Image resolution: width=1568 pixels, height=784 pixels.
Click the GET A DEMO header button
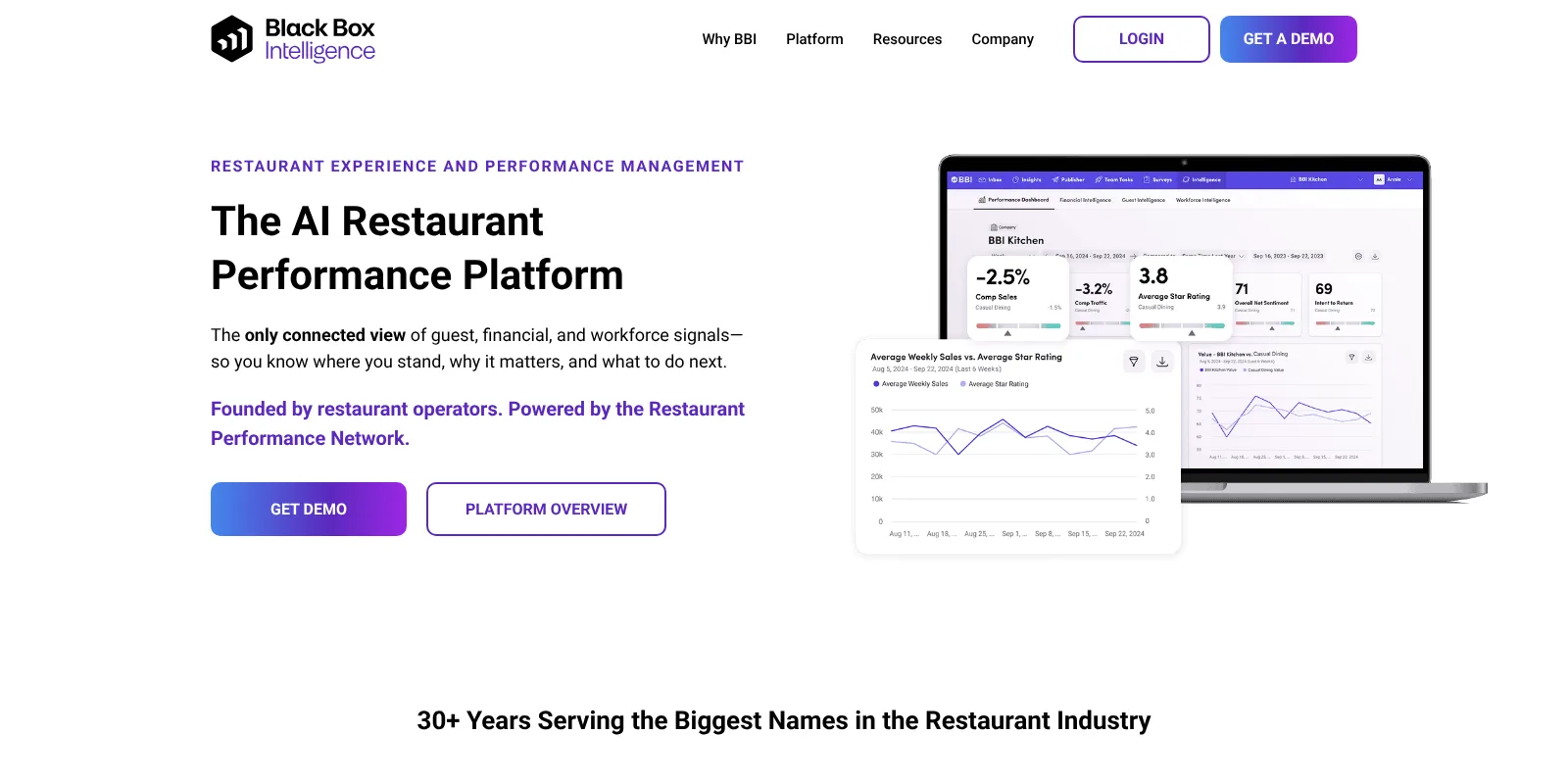pos(1289,39)
